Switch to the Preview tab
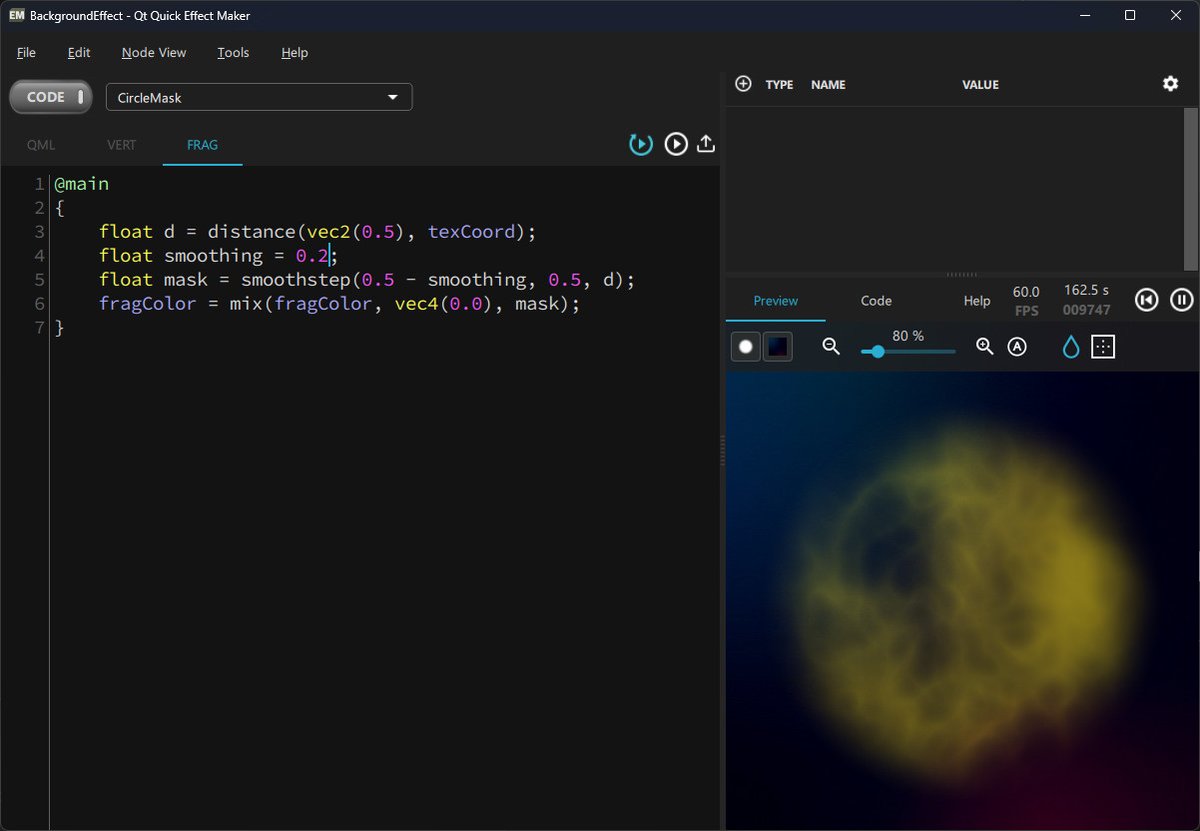 click(776, 300)
